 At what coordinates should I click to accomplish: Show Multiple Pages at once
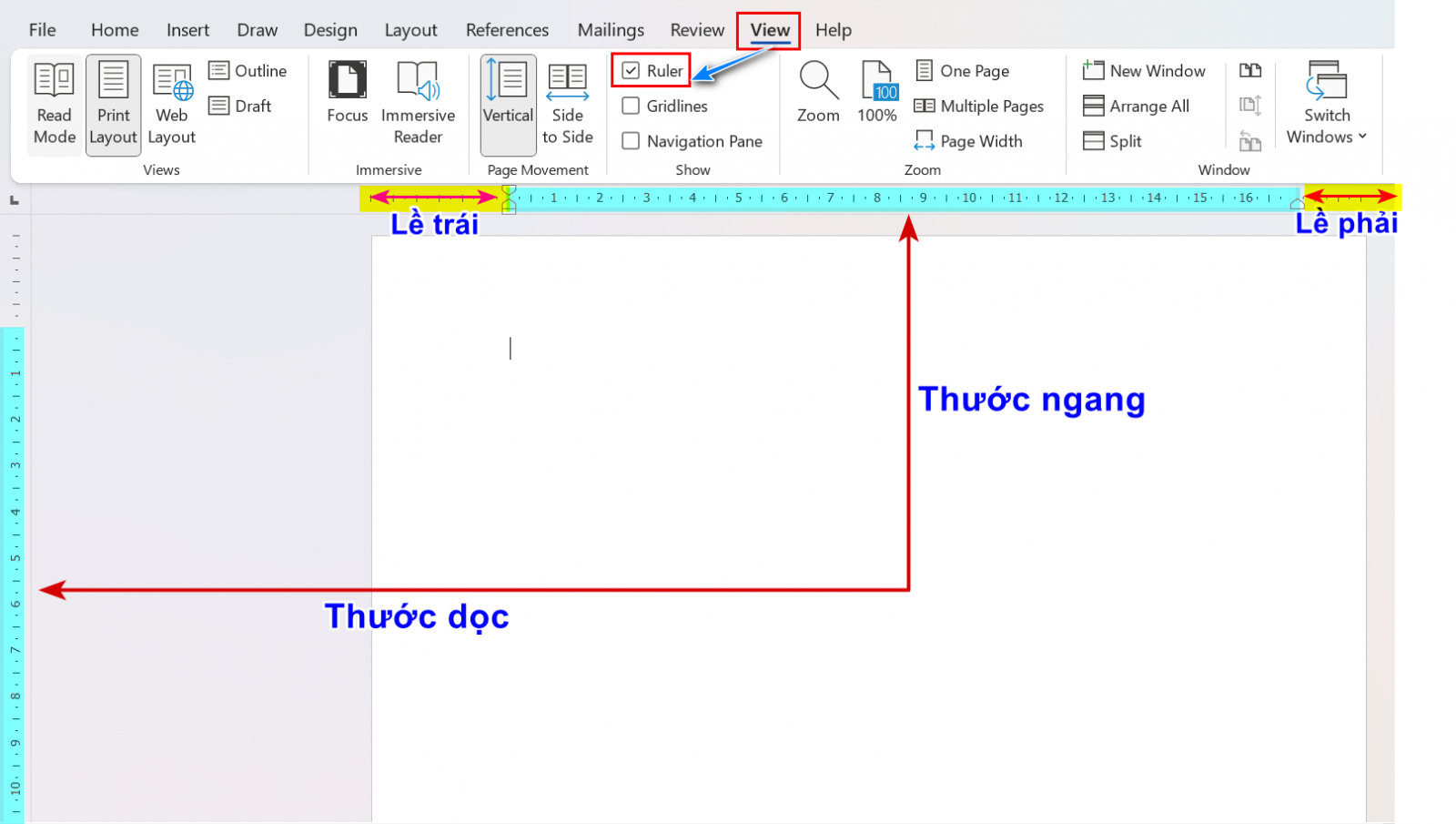click(979, 106)
